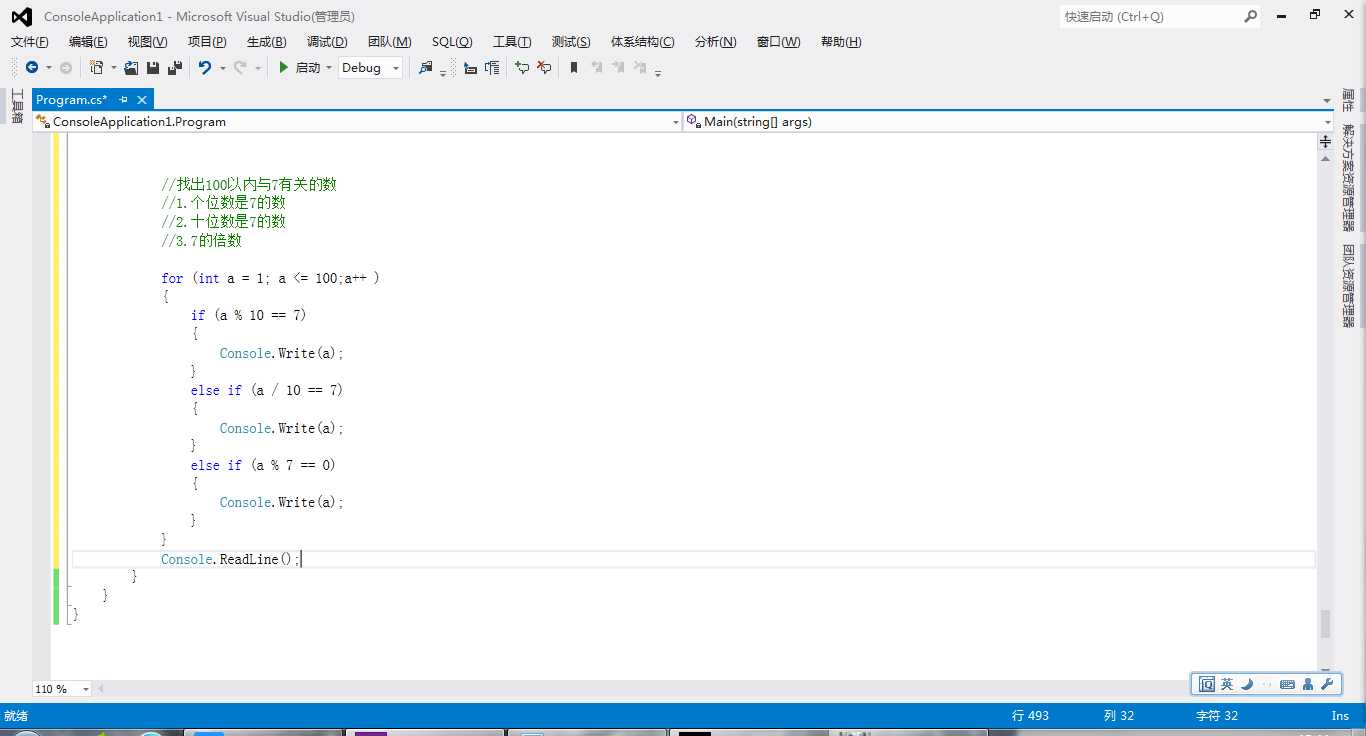The image size is (1366, 736).
Task: Start debugging with the green play button
Action: 284,68
